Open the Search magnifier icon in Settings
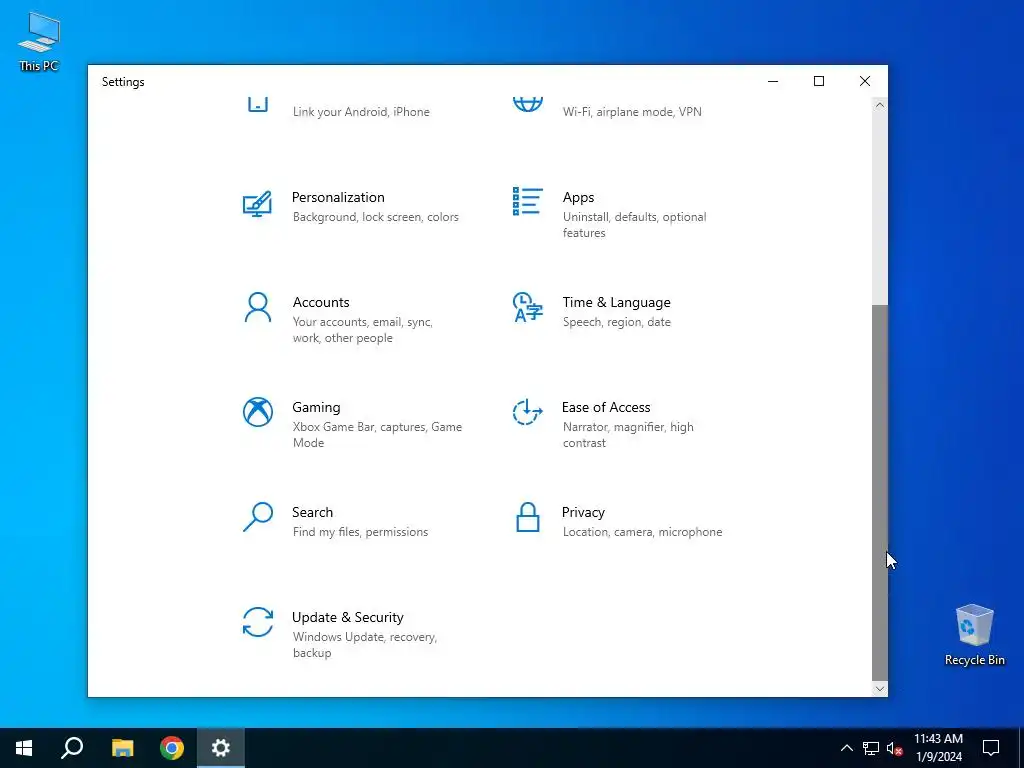Image resolution: width=1024 pixels, height=768 pixels. click(257, 517)
